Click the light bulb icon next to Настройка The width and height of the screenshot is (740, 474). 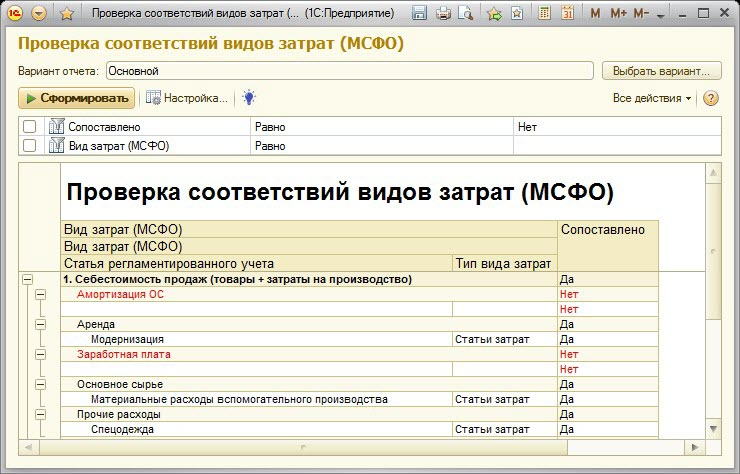(x=248, y=98)
